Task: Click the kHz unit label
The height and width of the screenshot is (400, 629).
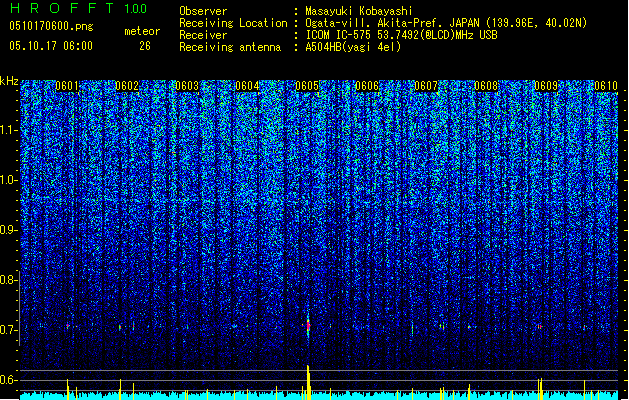Action: [x=9, y=81]
